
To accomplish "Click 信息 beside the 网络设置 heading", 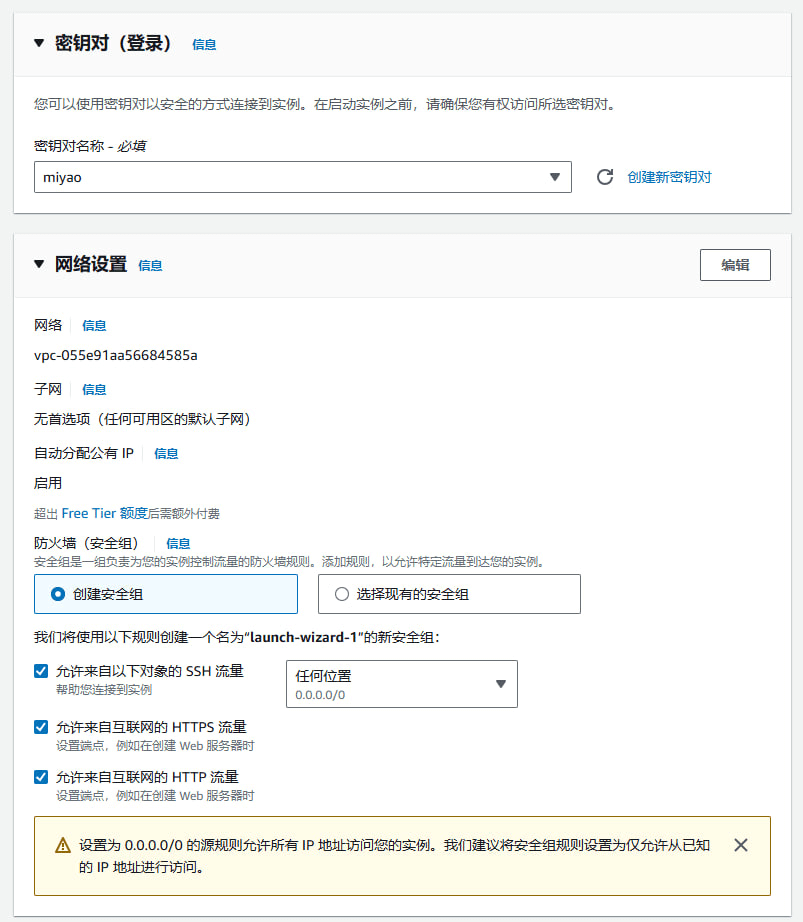I will 150,266.
